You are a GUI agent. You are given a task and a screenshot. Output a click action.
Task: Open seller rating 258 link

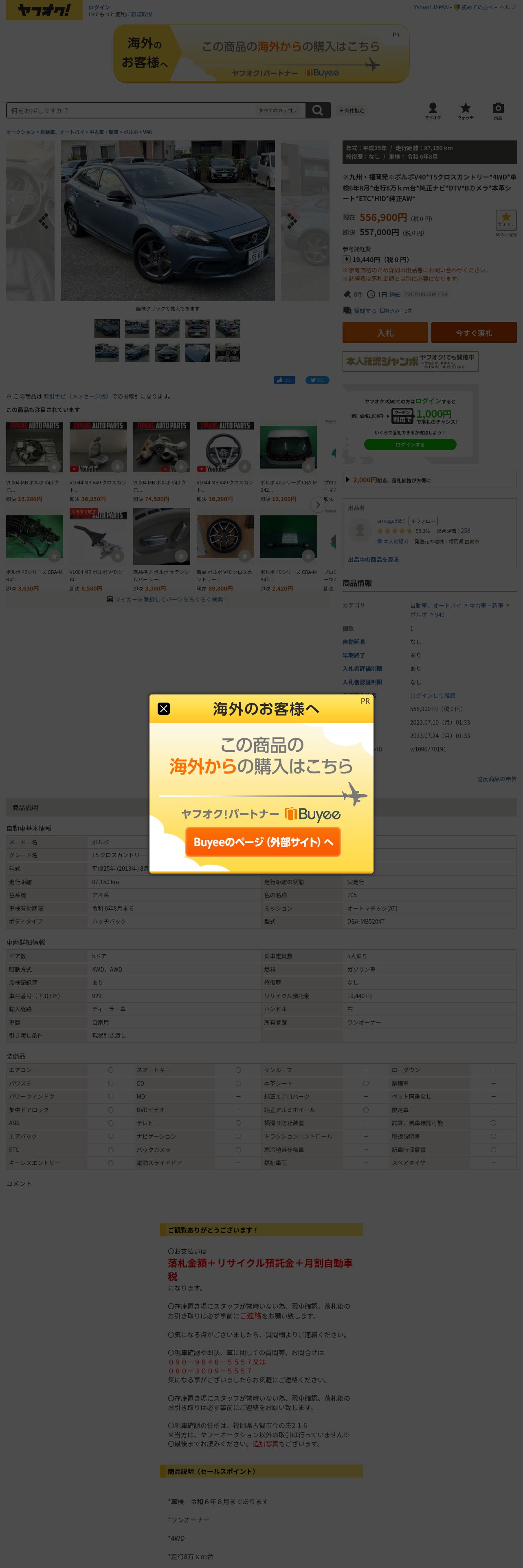465,531
